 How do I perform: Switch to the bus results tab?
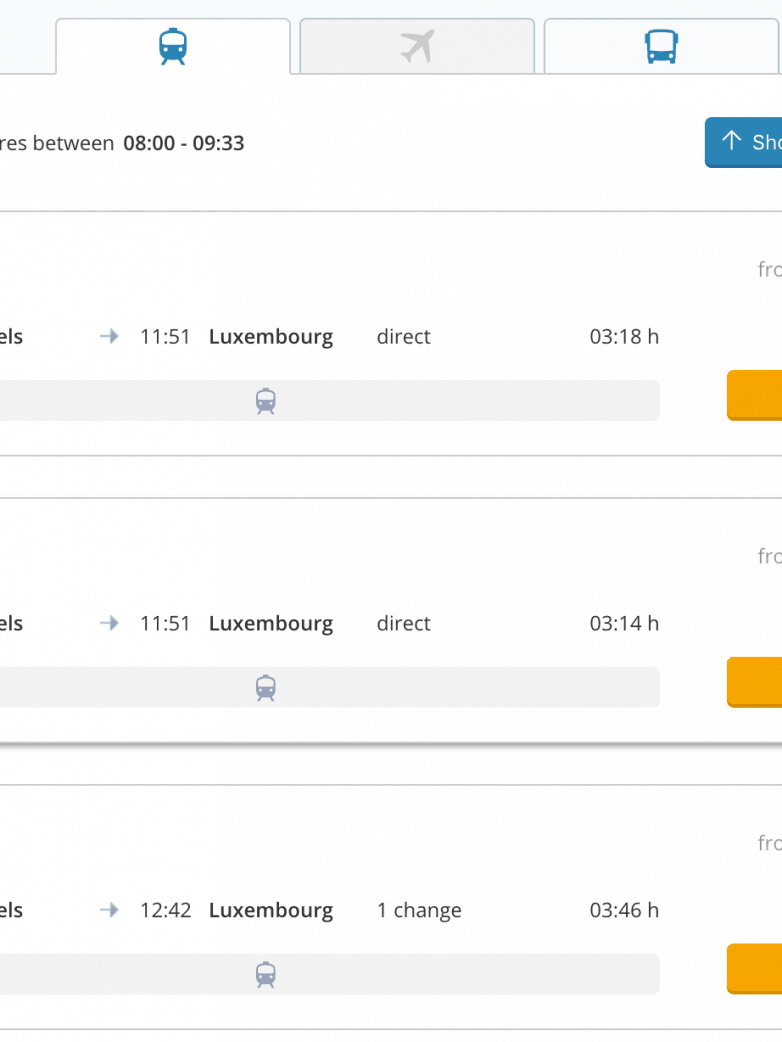(661, 46)
